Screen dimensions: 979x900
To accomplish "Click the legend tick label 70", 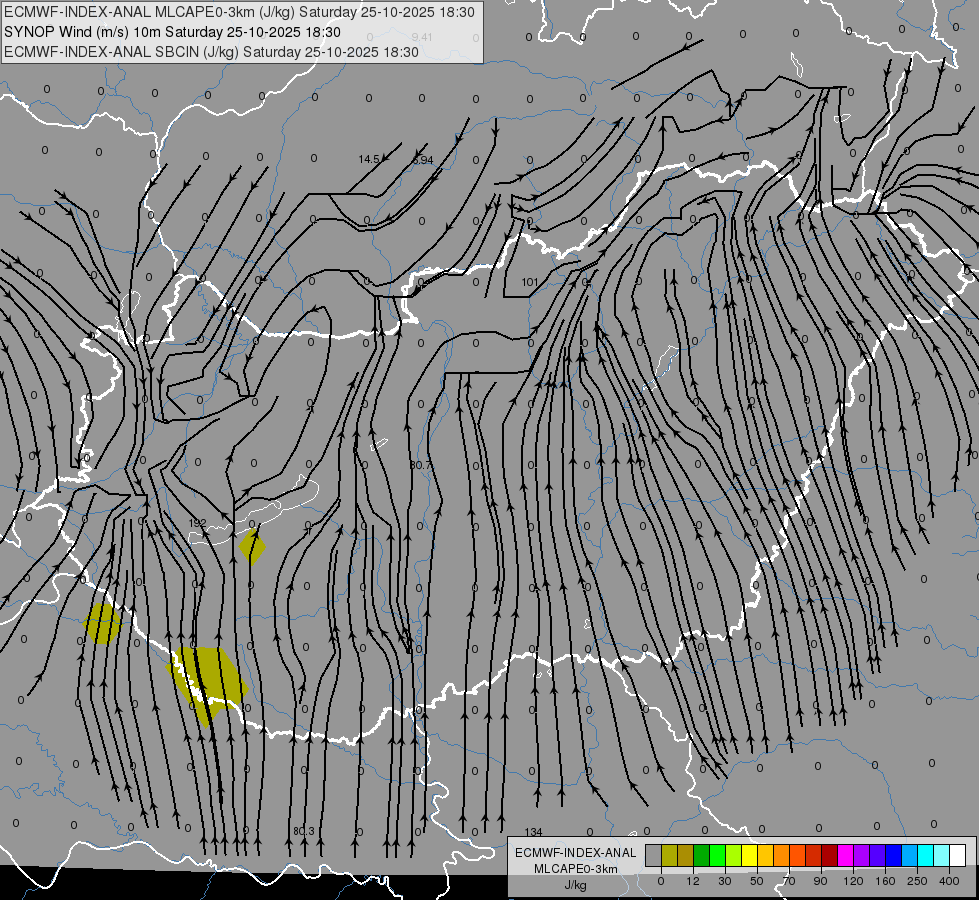I will point(789,881).
